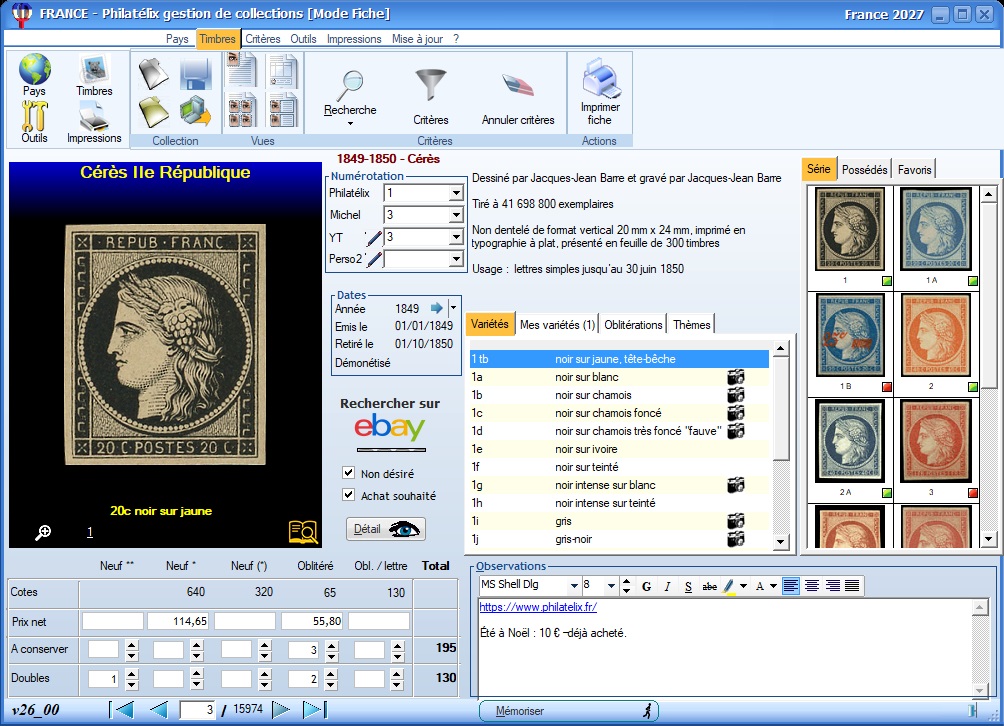Viewport: 1004px width, 726px height.
Task: Uncheck the Achat souhaité checkbox
Action: point(348,495)
